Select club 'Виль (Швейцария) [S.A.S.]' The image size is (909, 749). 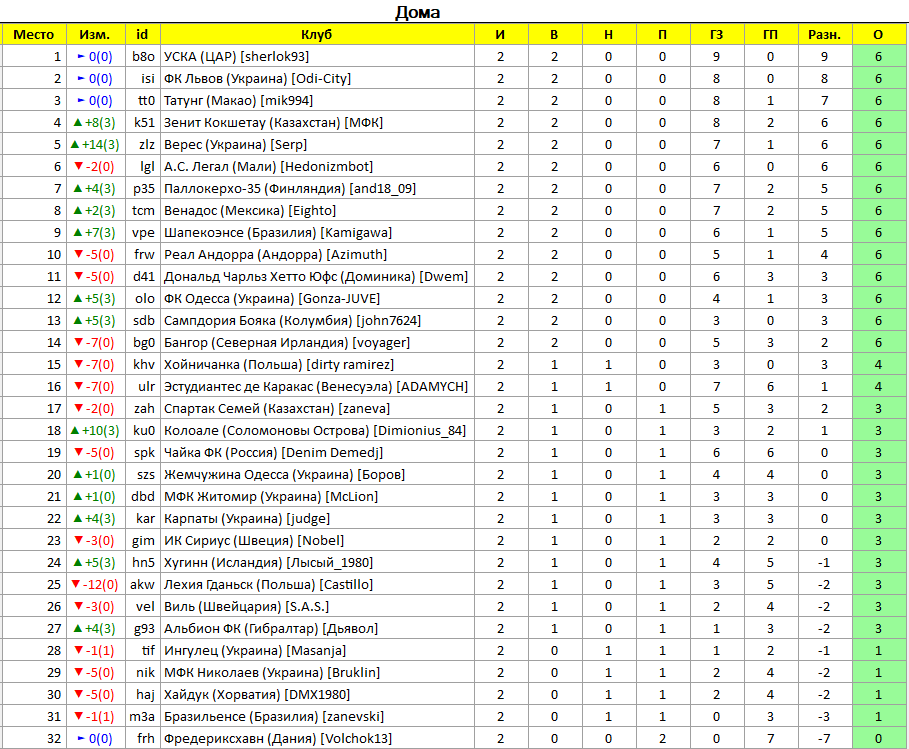click(x=246, y=608)
